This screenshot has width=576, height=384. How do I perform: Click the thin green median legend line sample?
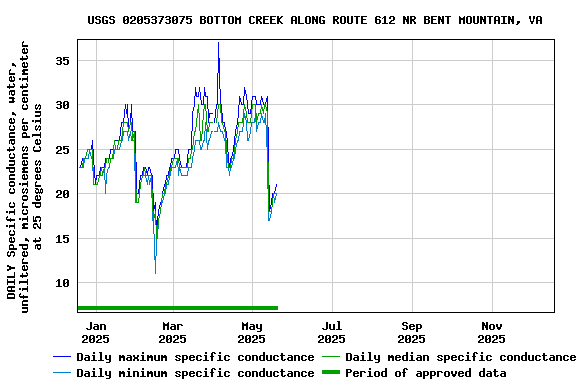click(x=331, y=356)
